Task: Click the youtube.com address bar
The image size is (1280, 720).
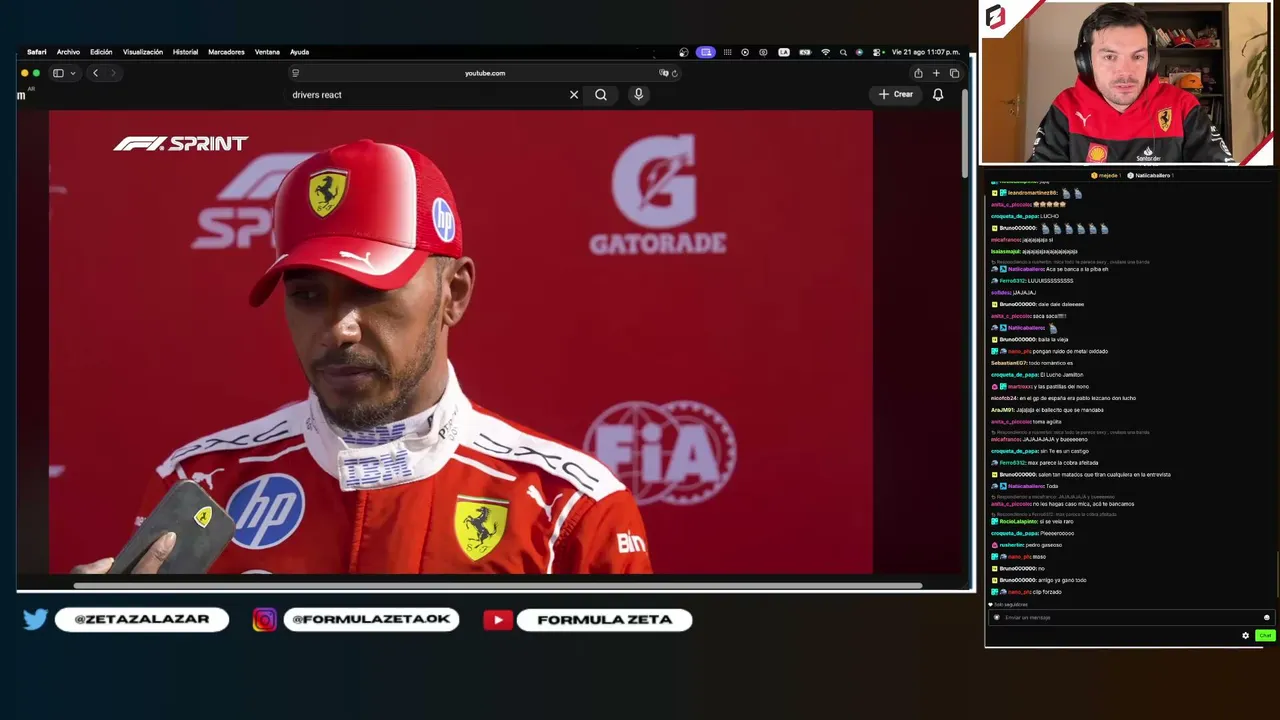Action: point(485,73)
